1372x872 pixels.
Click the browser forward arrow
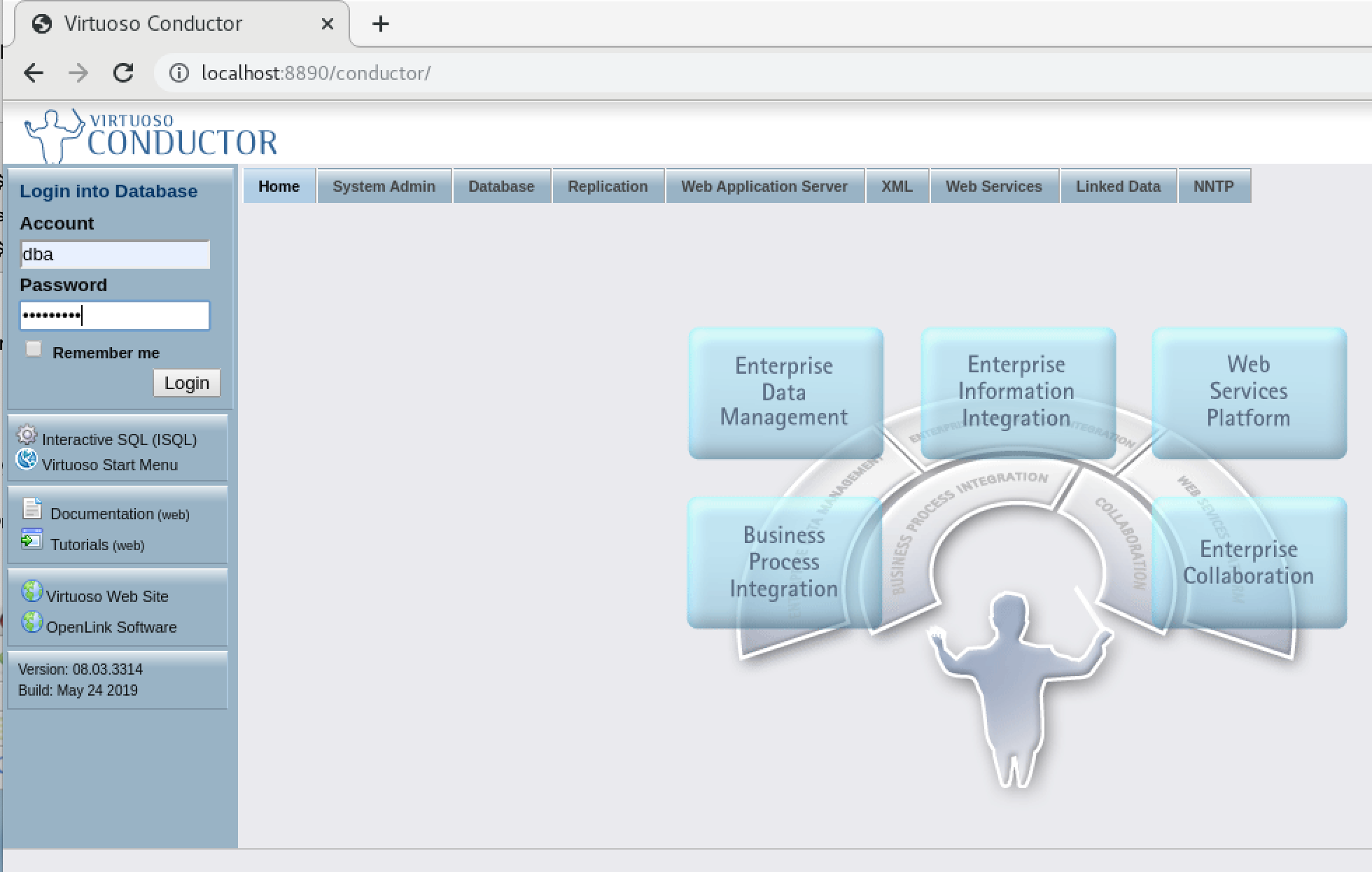(x=78, y=73)
